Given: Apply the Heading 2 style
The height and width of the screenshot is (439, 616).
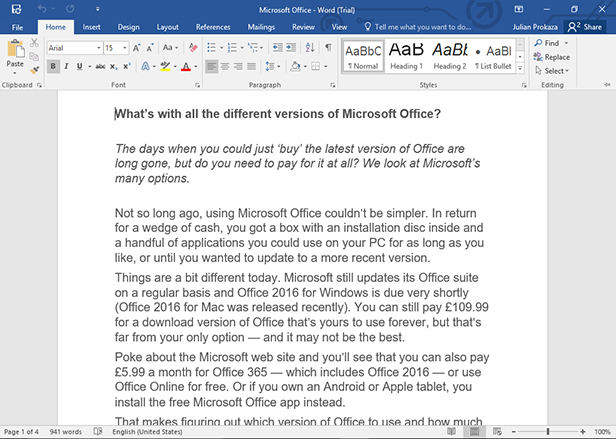Looking at the screenshot, I should (450, 56).
